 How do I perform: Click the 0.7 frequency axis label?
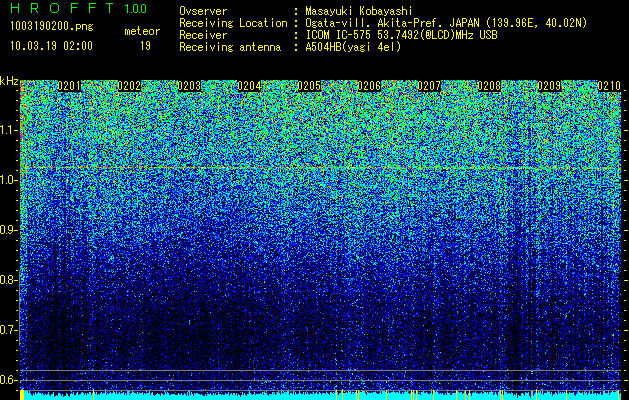coord(8,330)
